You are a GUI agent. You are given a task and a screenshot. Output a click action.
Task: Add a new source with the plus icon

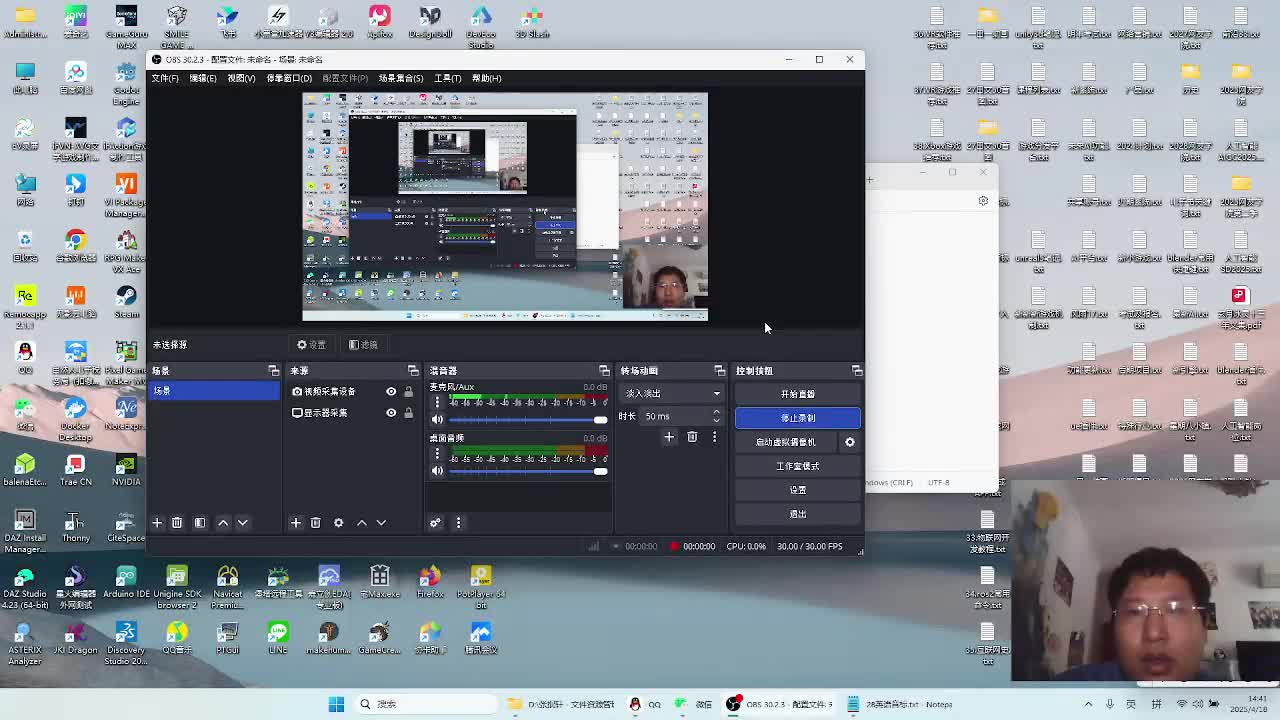click(295, 523)
